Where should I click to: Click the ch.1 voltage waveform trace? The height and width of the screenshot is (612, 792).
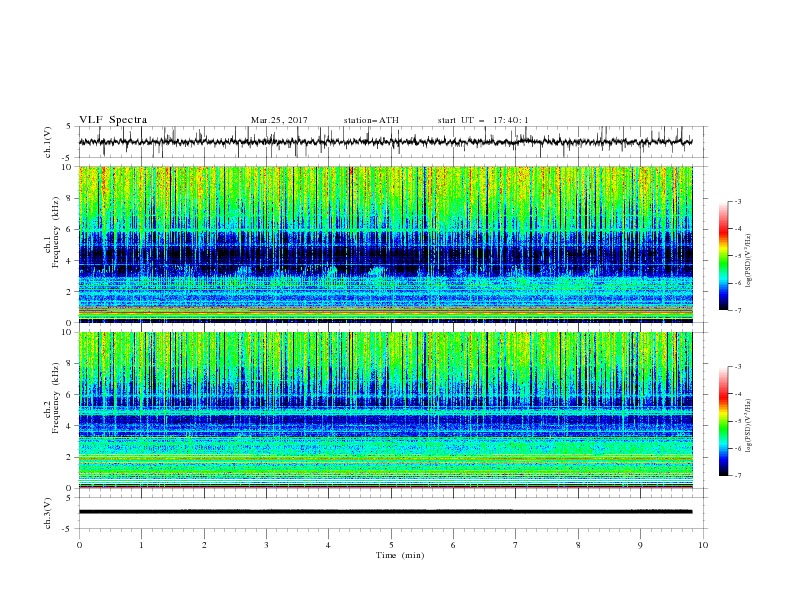click(x=385, y=142)
